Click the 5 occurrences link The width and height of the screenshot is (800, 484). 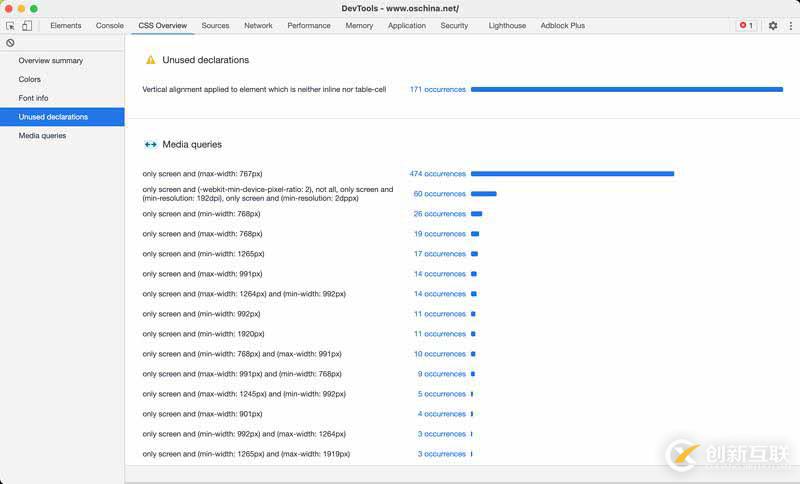(442, 394)
